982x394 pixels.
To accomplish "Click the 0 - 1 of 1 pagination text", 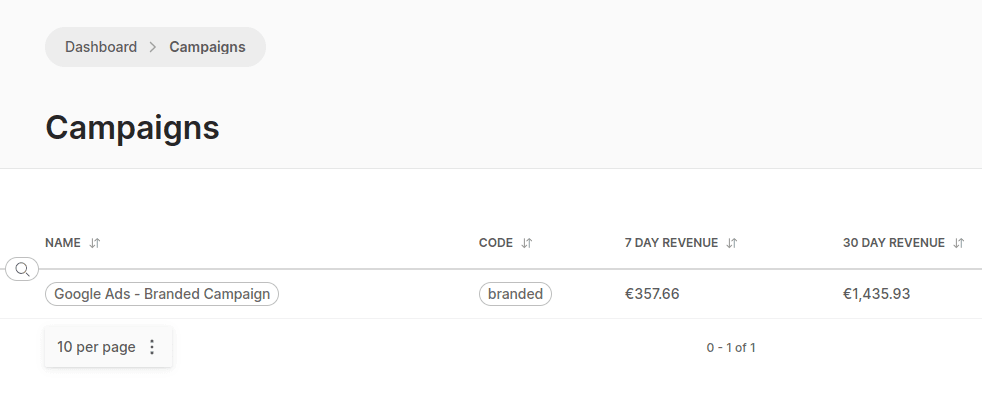I will tap(731, 348).
